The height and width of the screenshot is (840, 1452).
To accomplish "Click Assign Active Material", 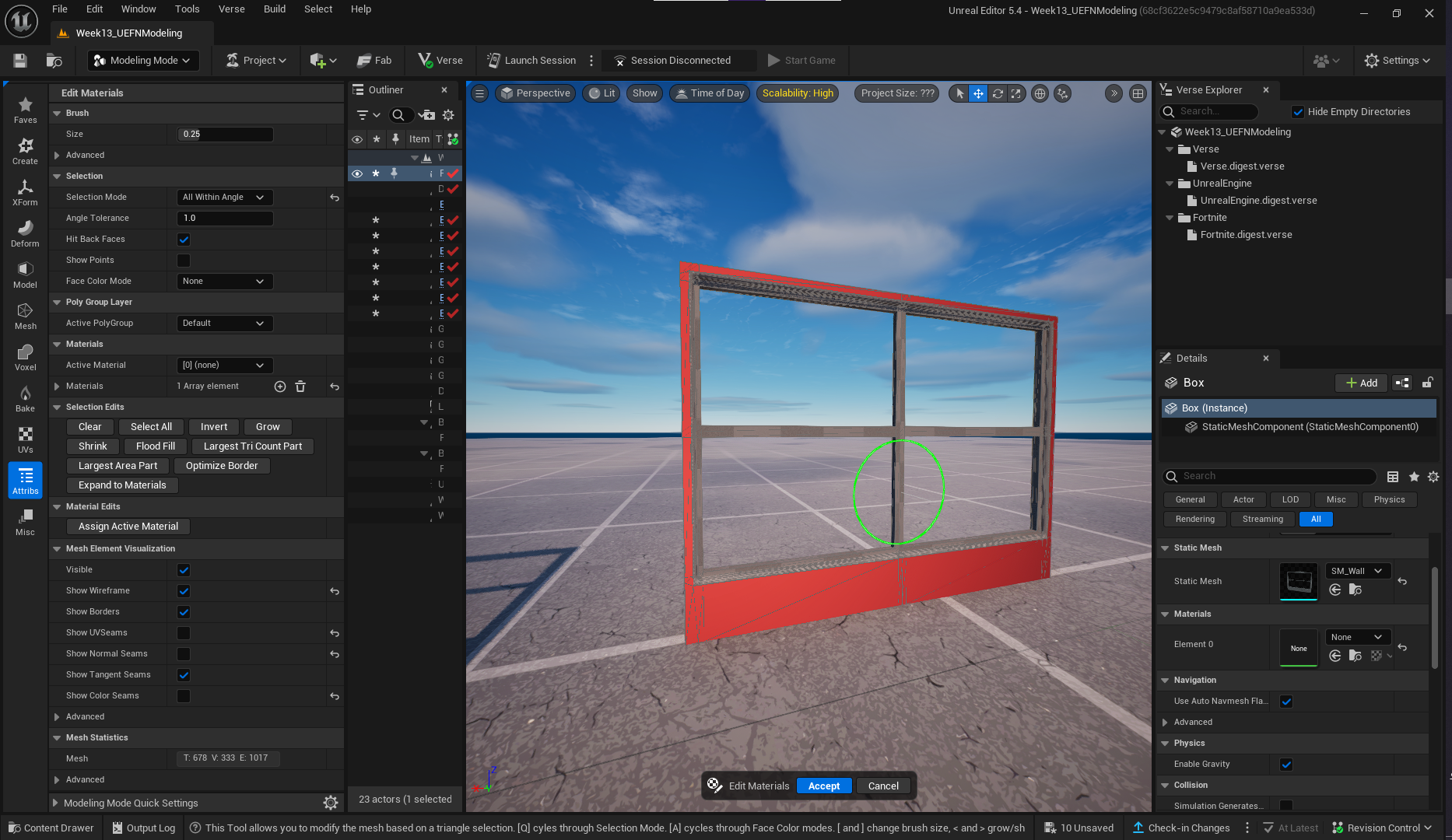I will click(128, 527).
